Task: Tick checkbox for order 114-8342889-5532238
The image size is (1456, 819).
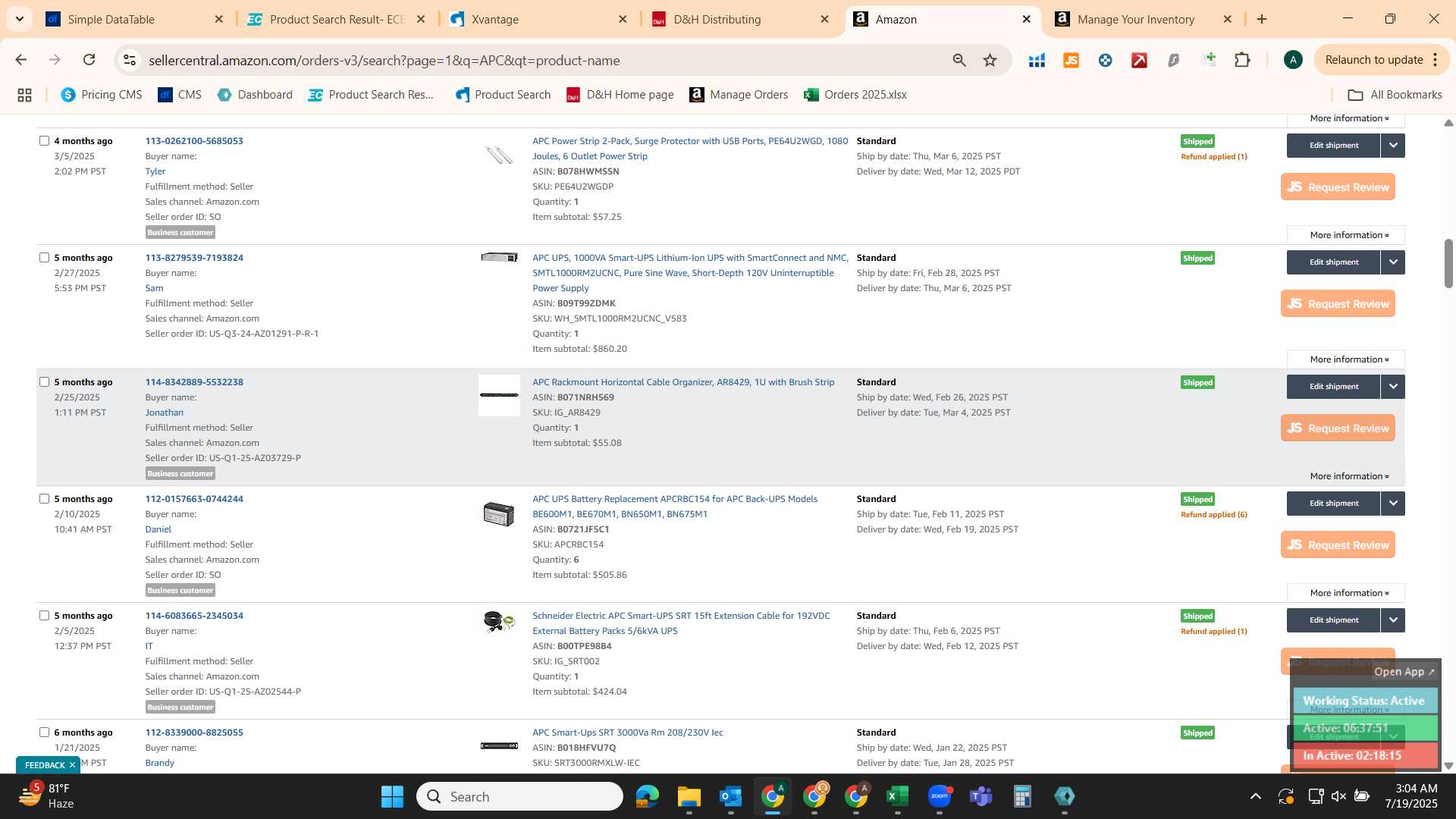Action: pyautogui.click(x=44, y=381)
